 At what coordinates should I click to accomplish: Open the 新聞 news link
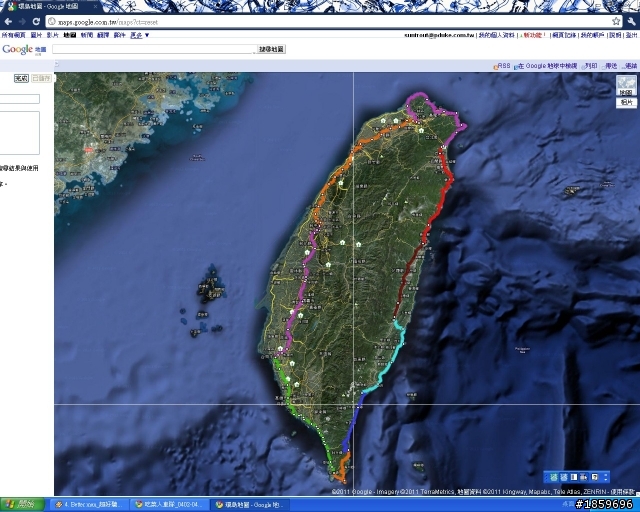tap(87, 35)
